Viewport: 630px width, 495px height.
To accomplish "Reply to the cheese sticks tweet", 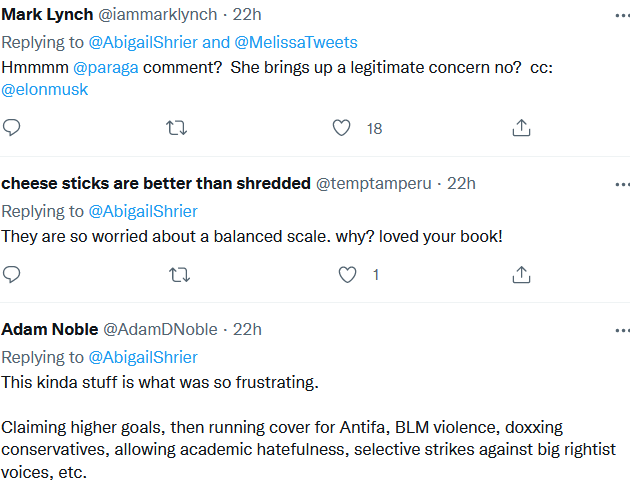I will pyautogui.click(x=11, y=274).
